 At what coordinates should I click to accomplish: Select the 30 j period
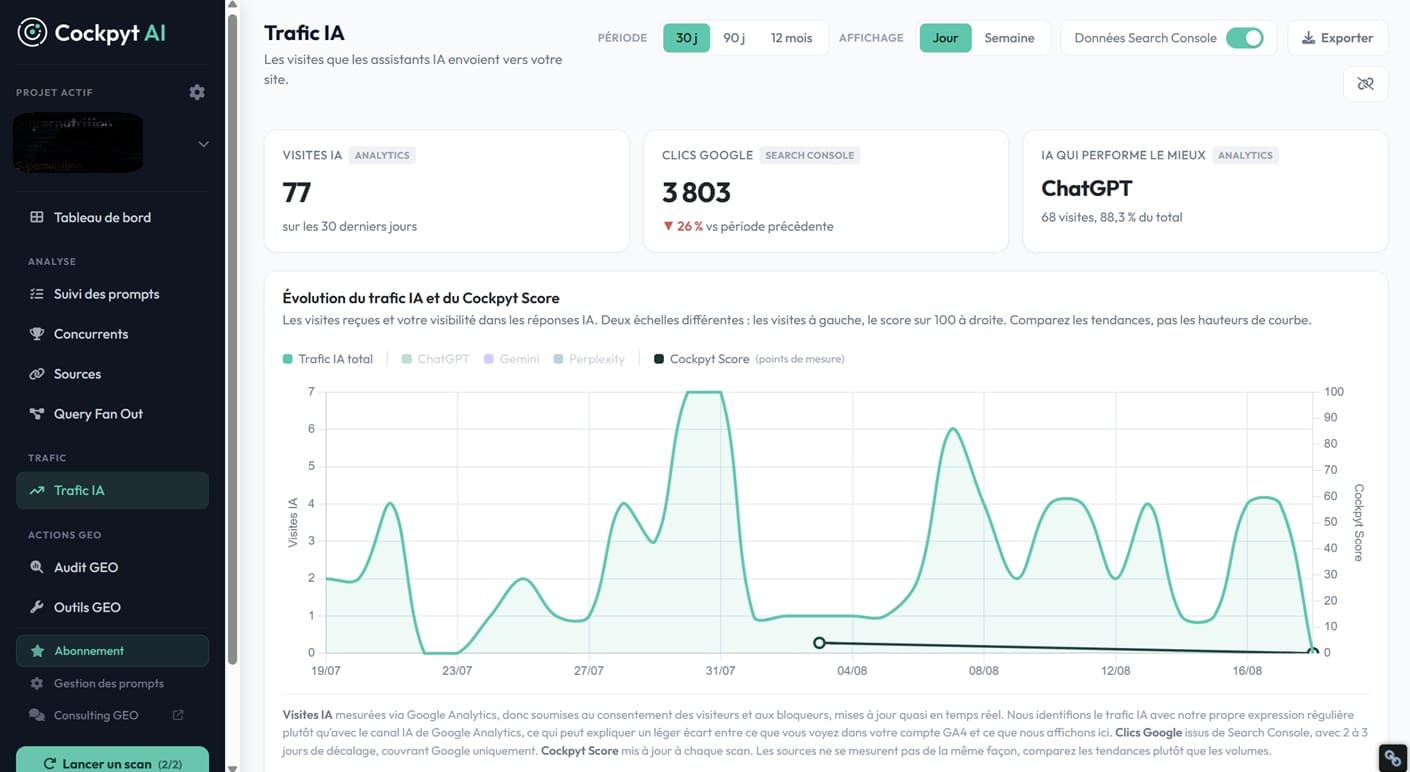click(686, 38)
